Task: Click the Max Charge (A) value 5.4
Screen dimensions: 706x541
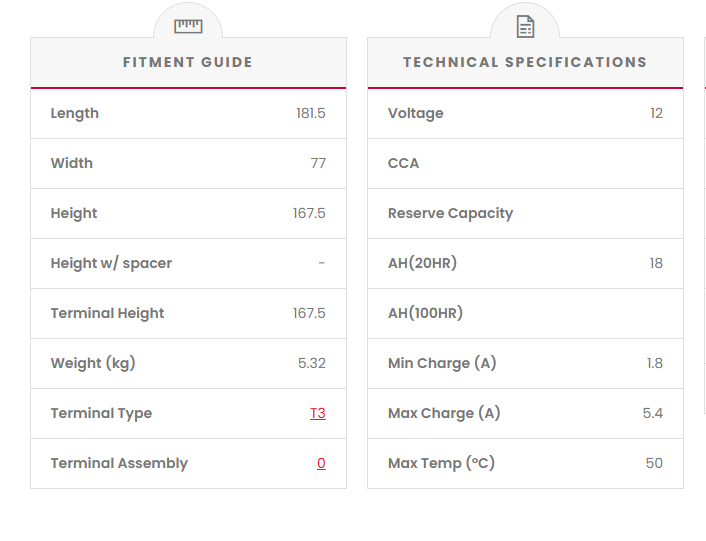Action: 653,413
